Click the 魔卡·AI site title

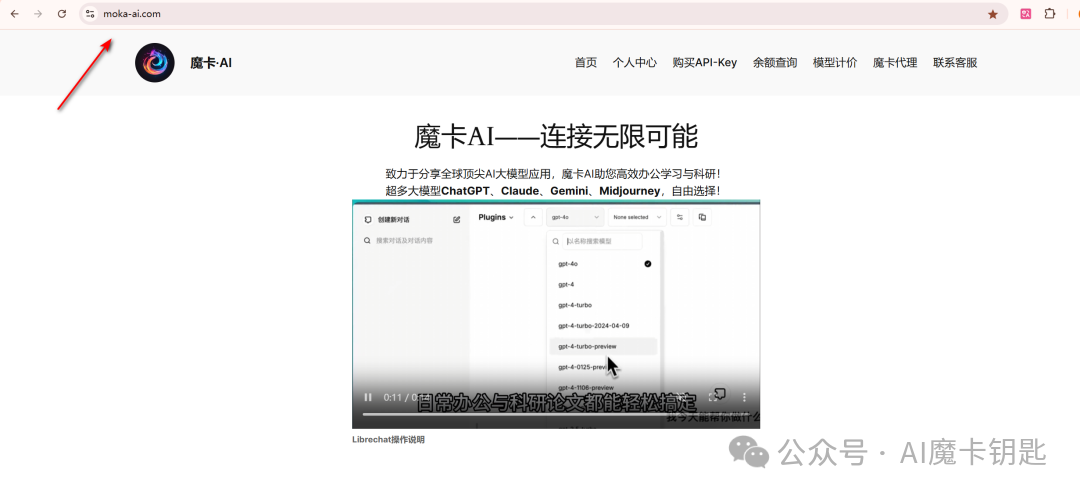pyautogui.click(x=211, y=63)
